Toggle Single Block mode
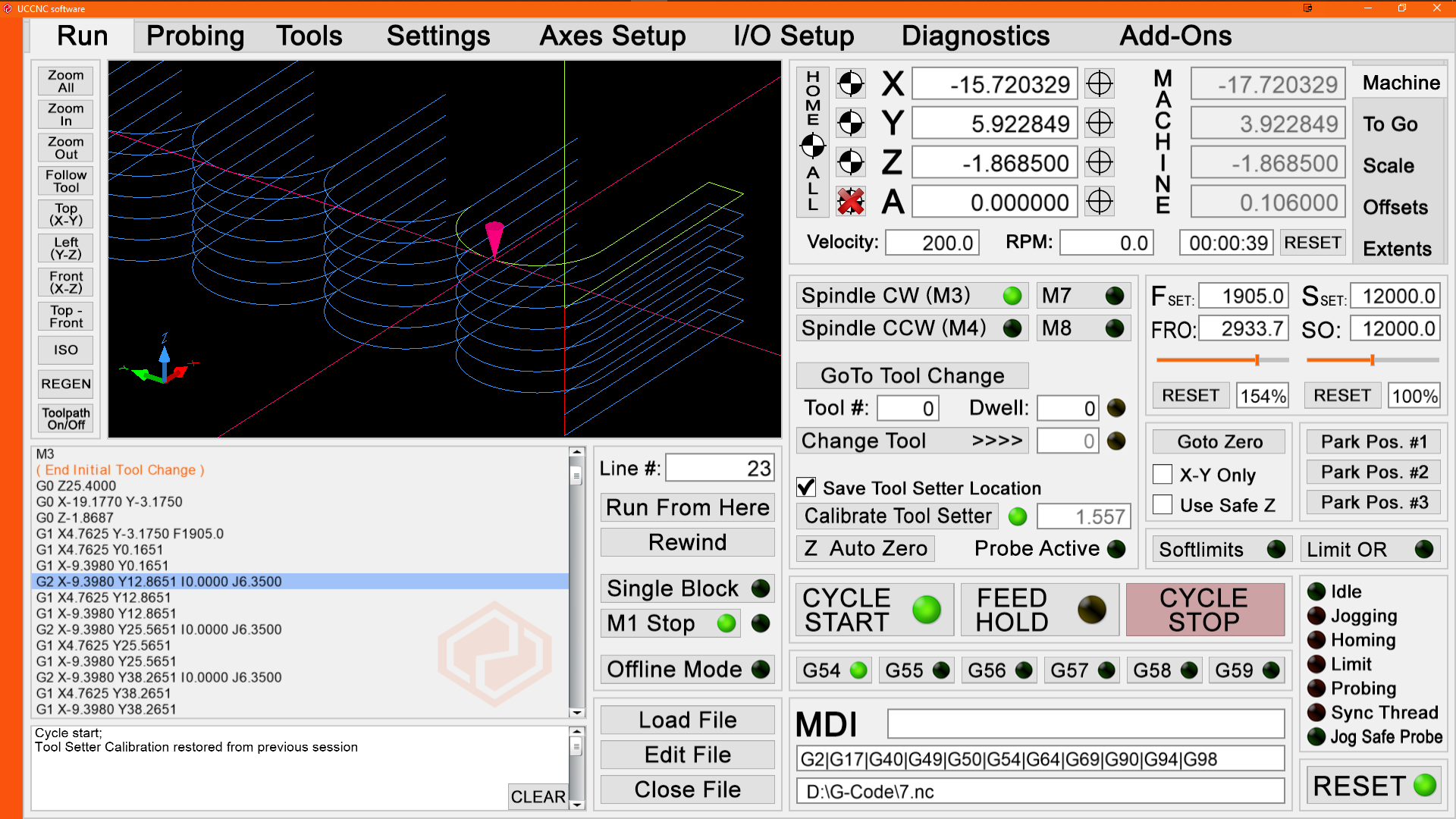Screen dimensions: 1456x819 pyautogui.click(x=688, y=588)
